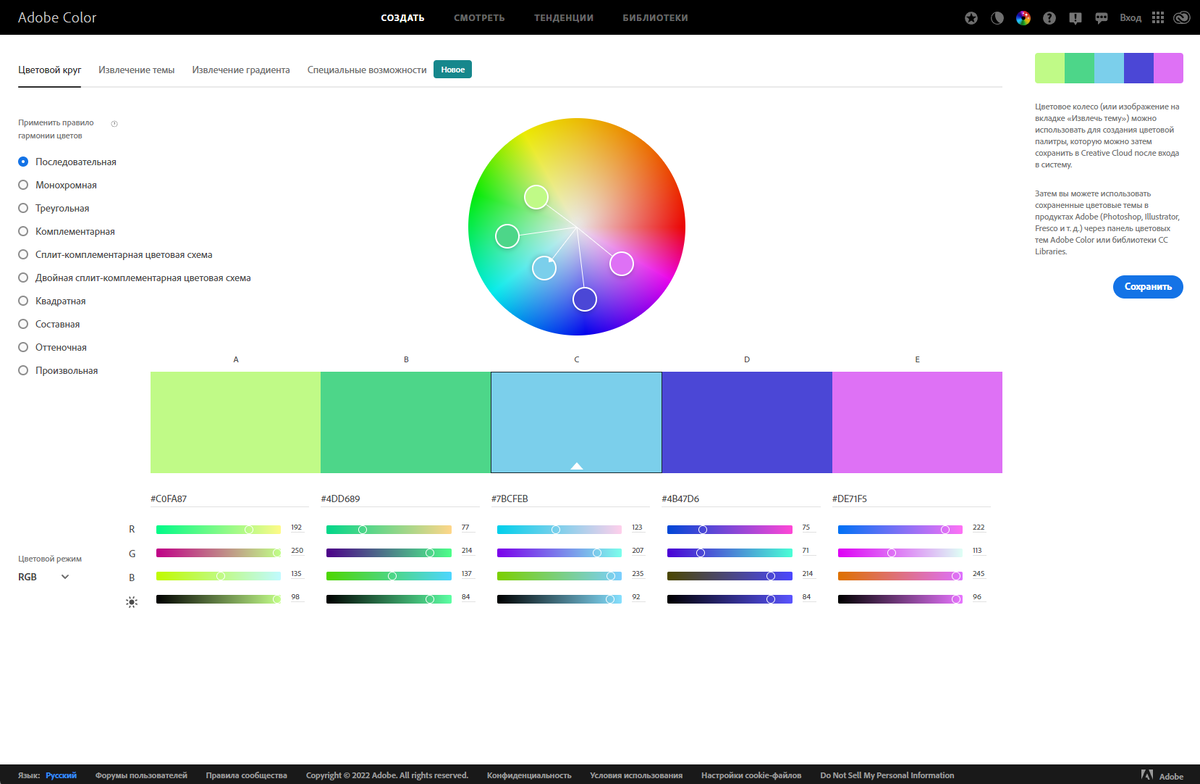This screenshot has width=1200, height=784.
Task: Click the B slider for color #7BCFEB
Action: [x=559, y=576]
